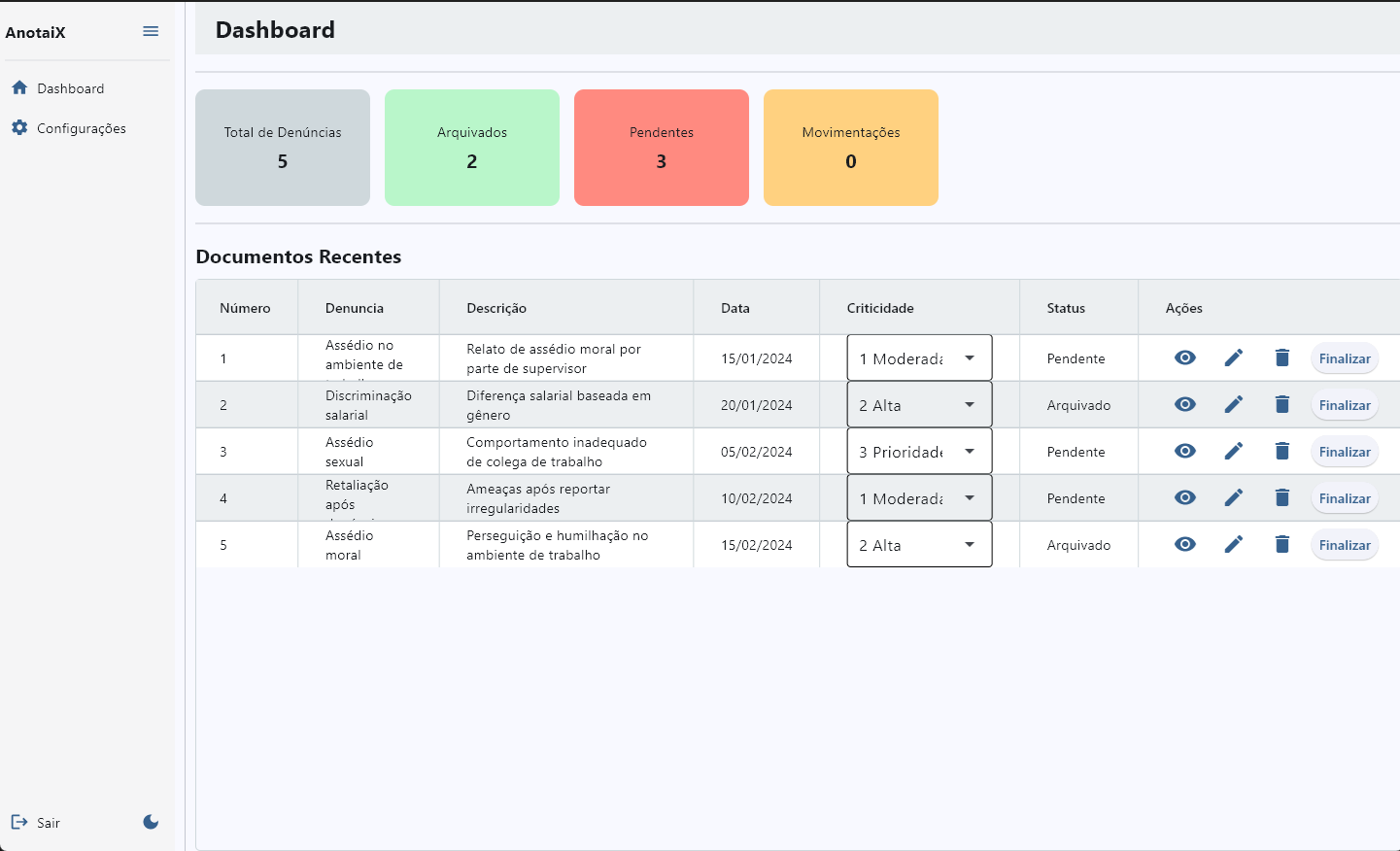
Task: Edit row 3 with pencil icon
Action: pos(1234,451)
